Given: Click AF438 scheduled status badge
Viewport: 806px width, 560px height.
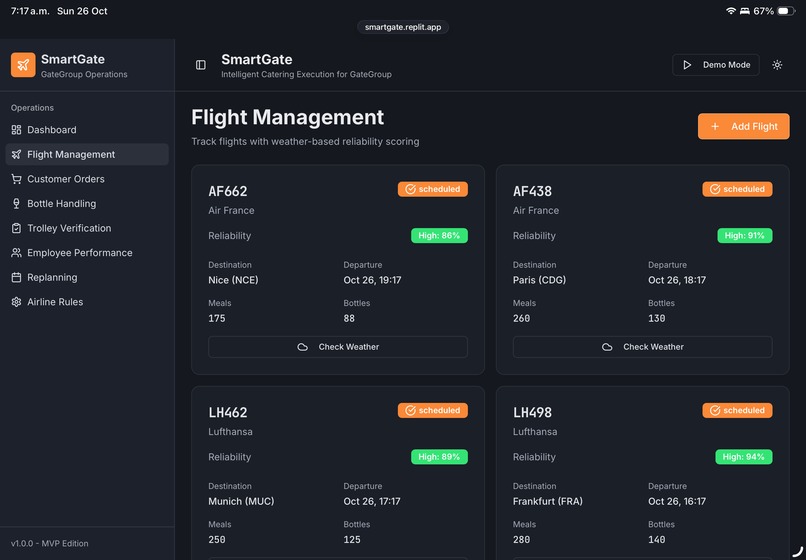Looking at the screenshot, I should tap(737, 189).
